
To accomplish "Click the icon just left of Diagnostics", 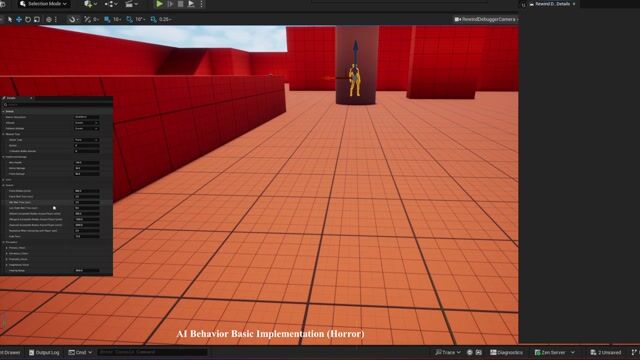I will pyautogui.click(x=479, y=352).
